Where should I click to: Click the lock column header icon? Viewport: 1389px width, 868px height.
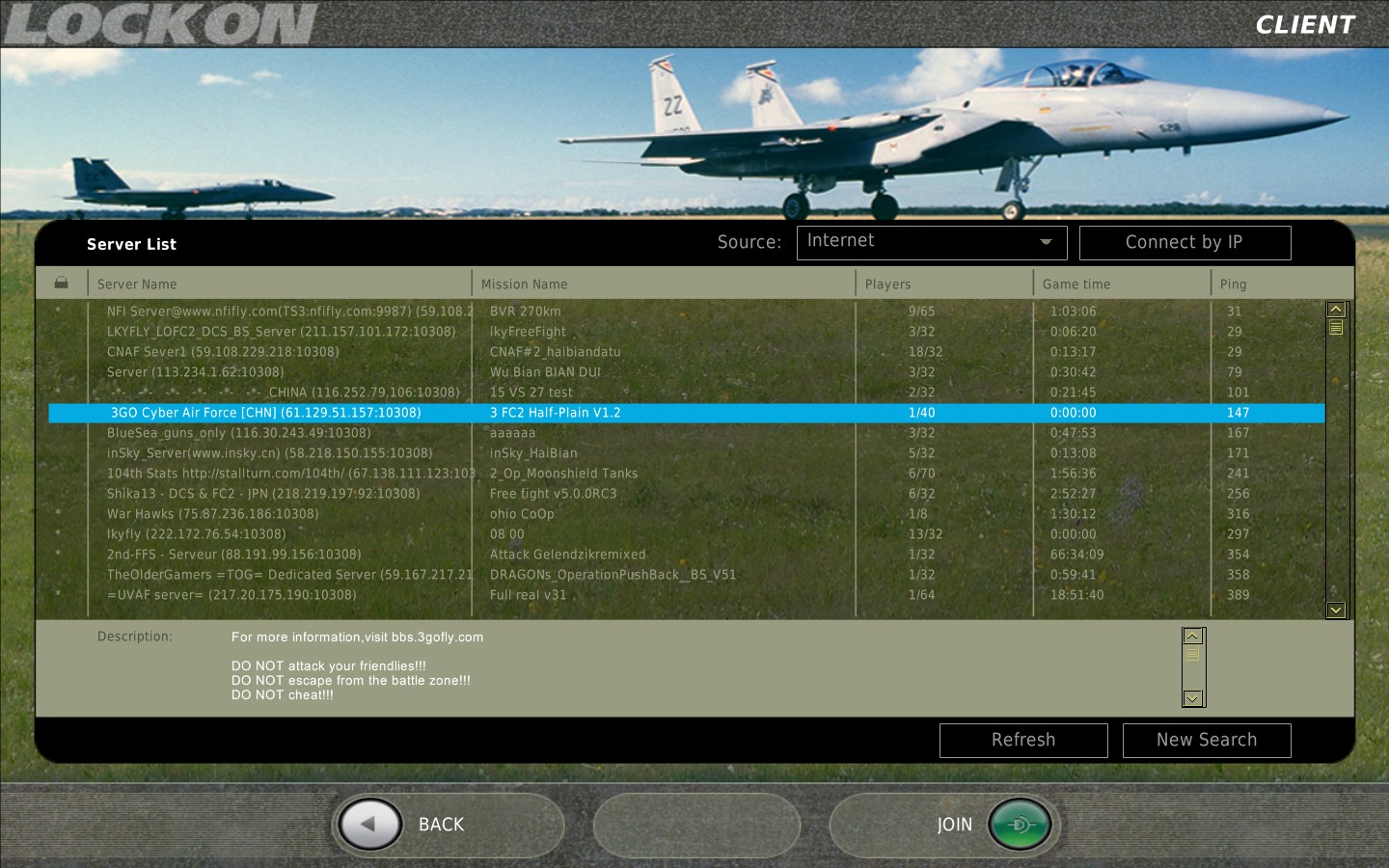click(x=62, y=283)
